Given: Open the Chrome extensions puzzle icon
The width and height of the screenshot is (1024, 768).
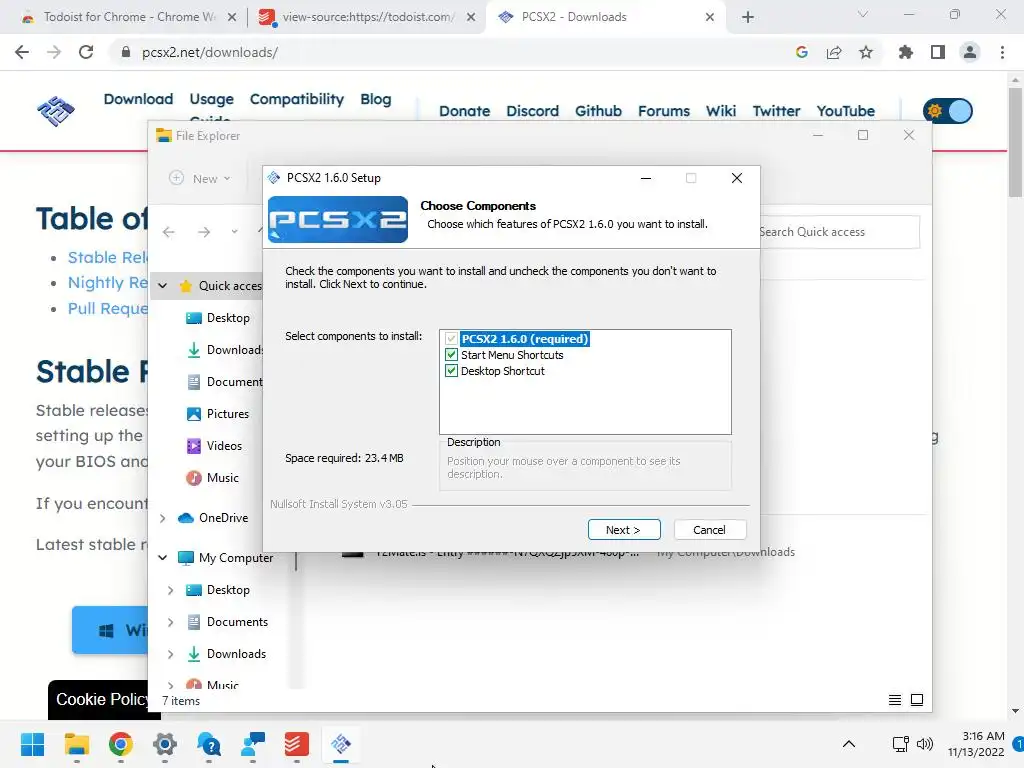Looking at the screenshot, I should 906,52.
